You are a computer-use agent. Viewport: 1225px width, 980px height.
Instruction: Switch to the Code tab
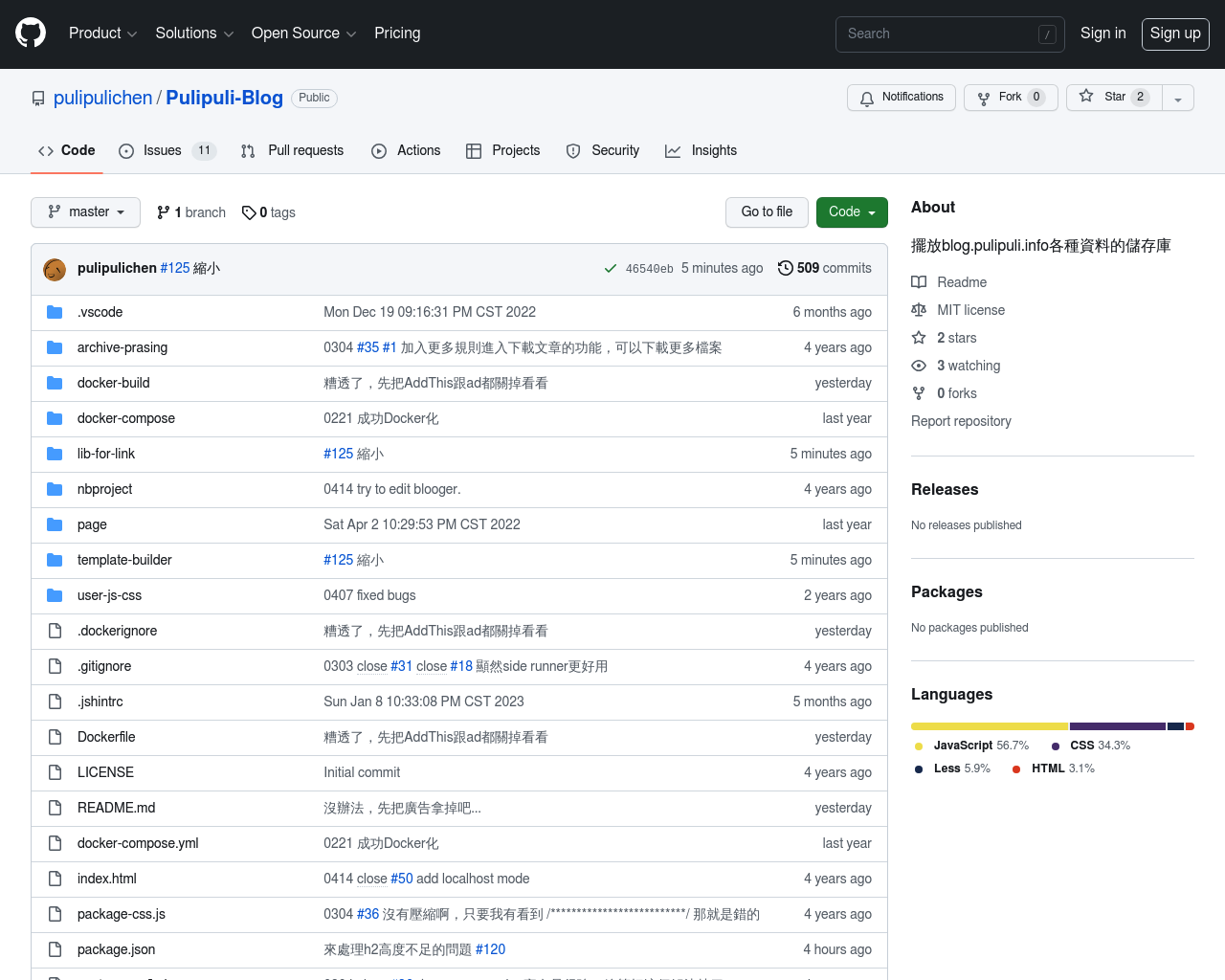(x=67, y=151)
